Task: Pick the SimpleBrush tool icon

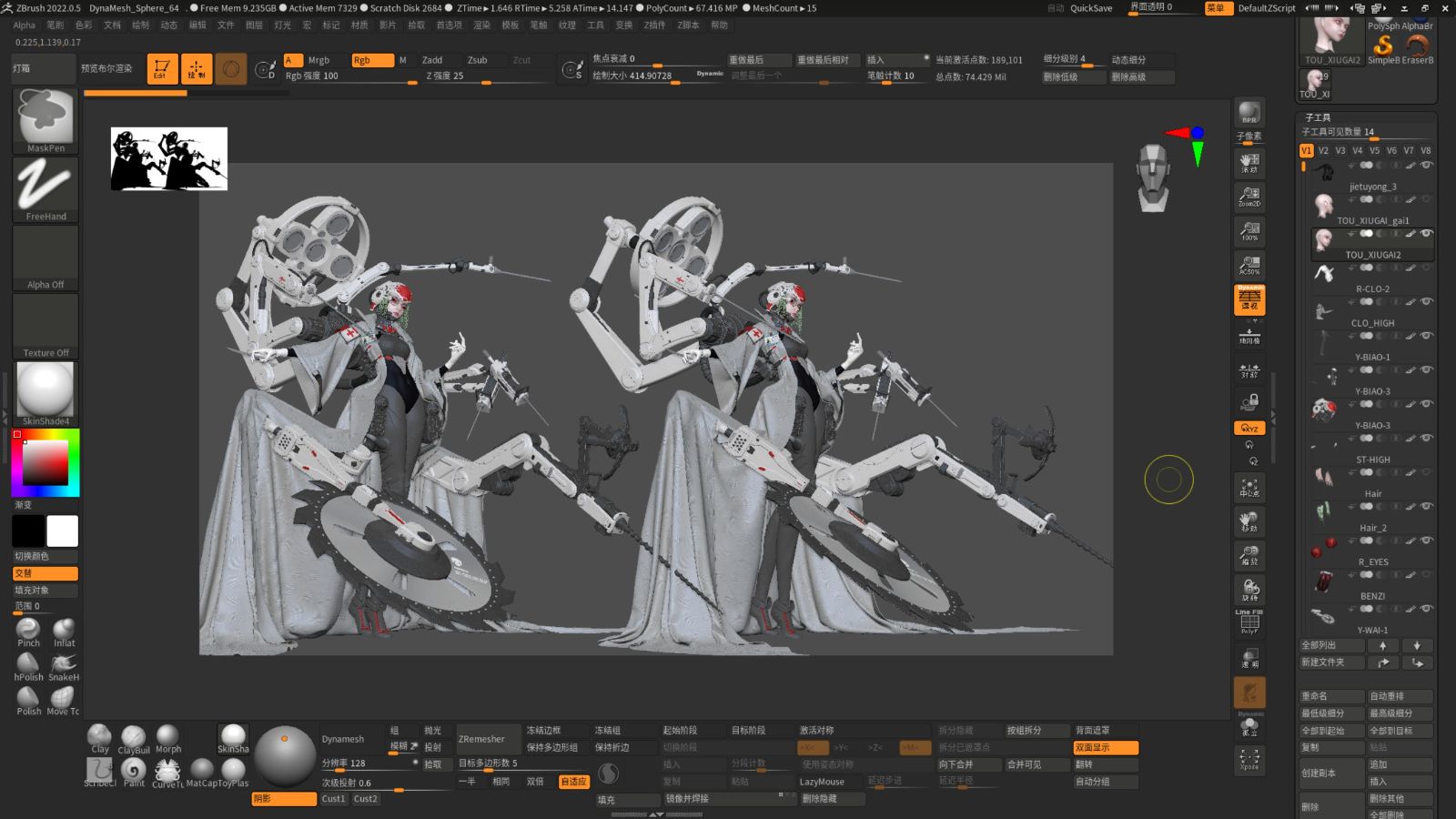Action: [x=1383, y=47]
